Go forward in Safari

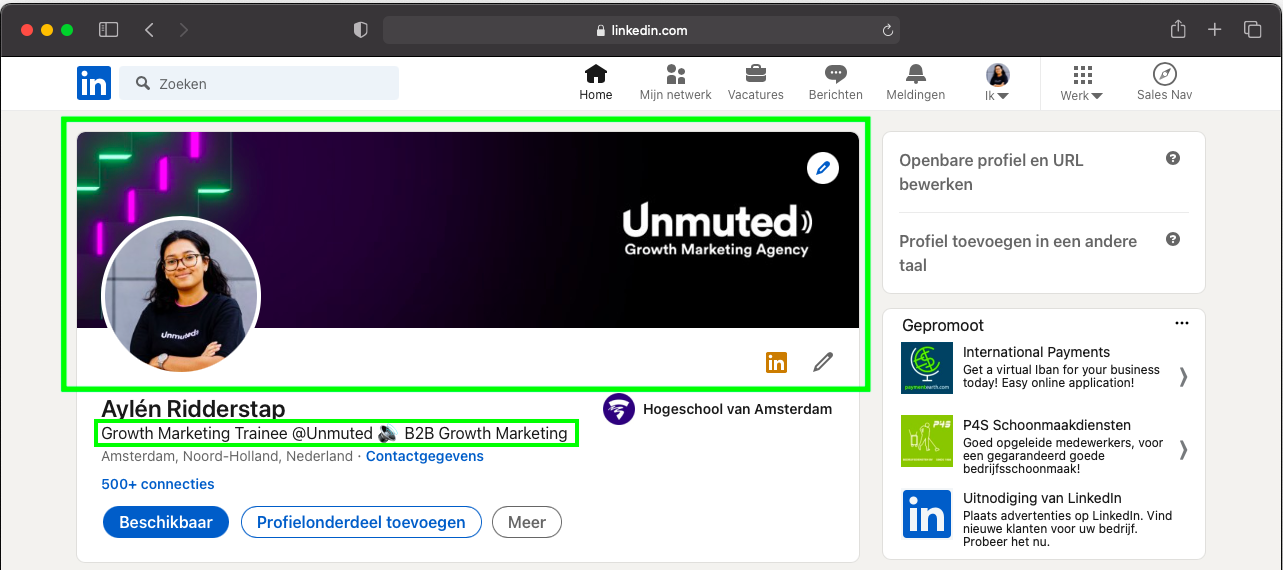pos(184,30)
